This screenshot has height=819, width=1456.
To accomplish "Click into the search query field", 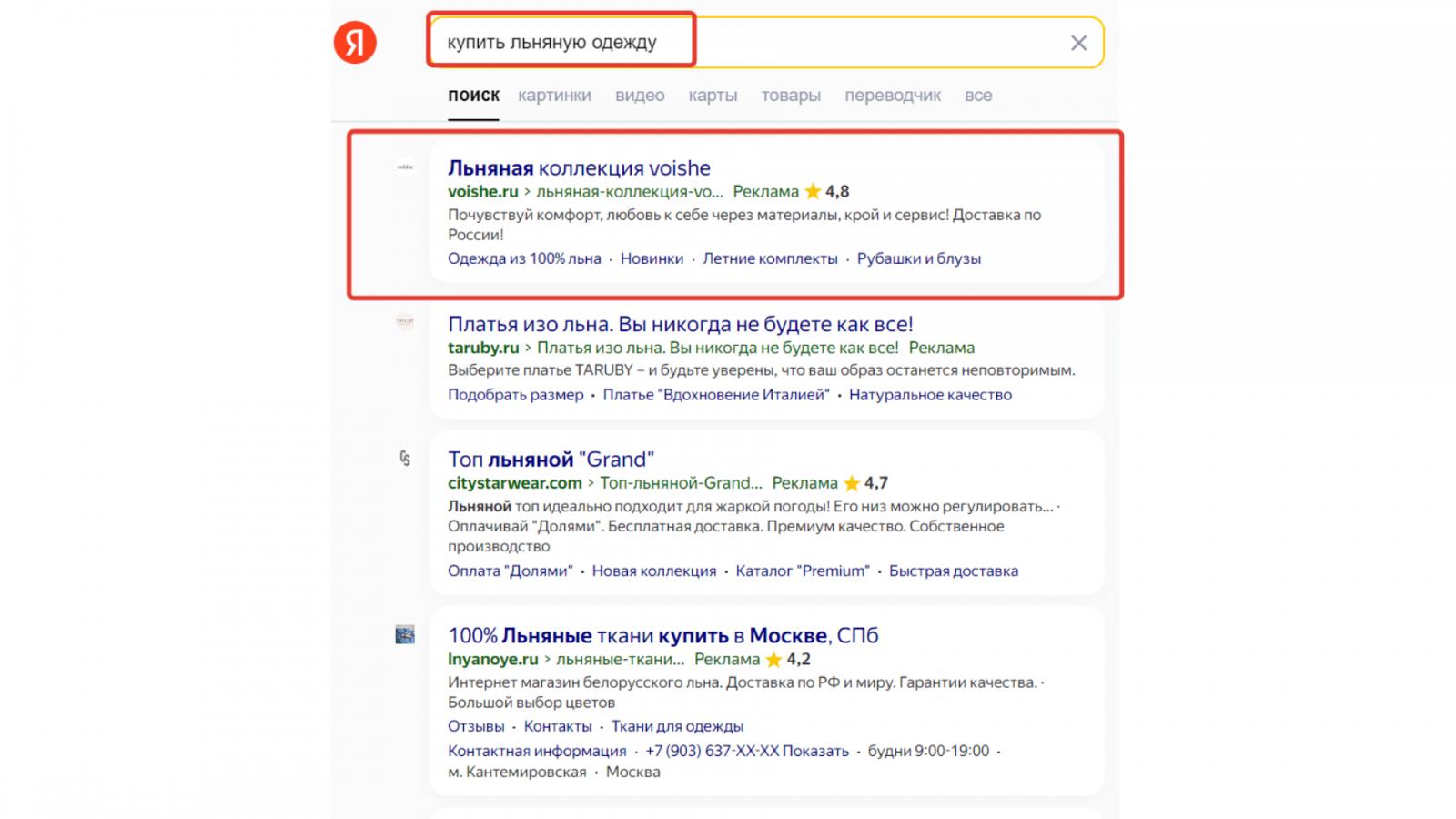I will tap(819, 43).
